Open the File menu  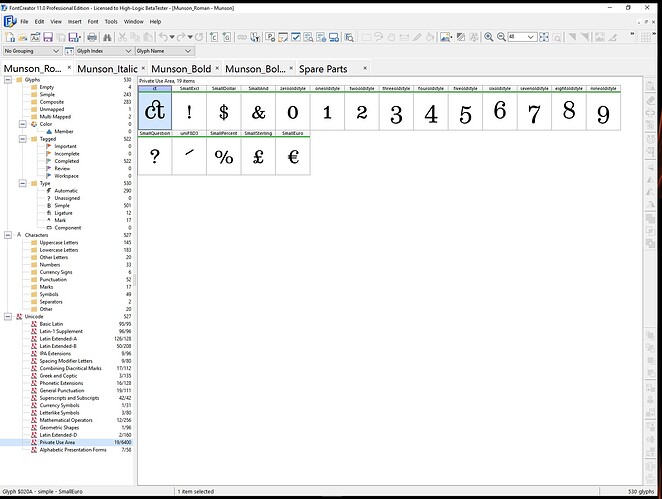24,22
